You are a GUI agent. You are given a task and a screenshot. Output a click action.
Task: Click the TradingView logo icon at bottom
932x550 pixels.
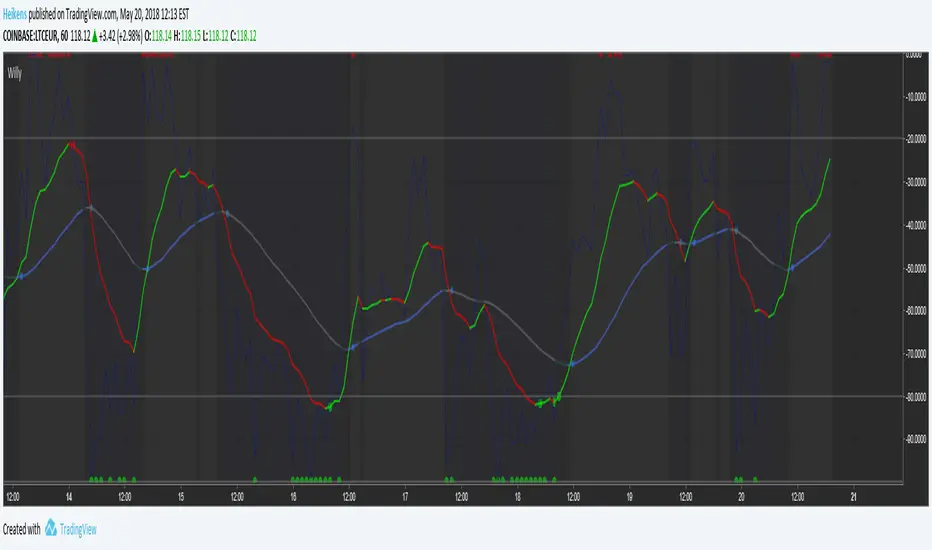point(51,528)
